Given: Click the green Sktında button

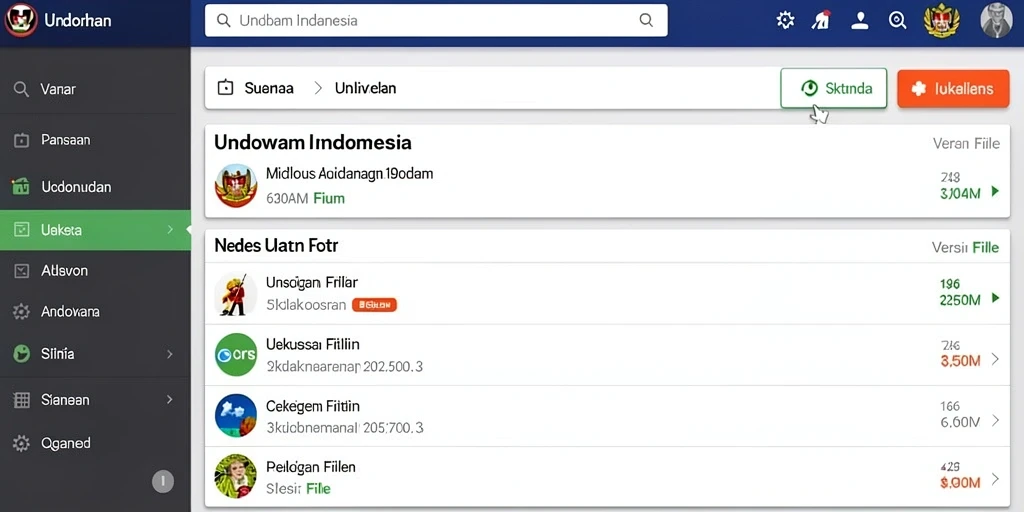Looking at the screenshot, I should [833, 88].
